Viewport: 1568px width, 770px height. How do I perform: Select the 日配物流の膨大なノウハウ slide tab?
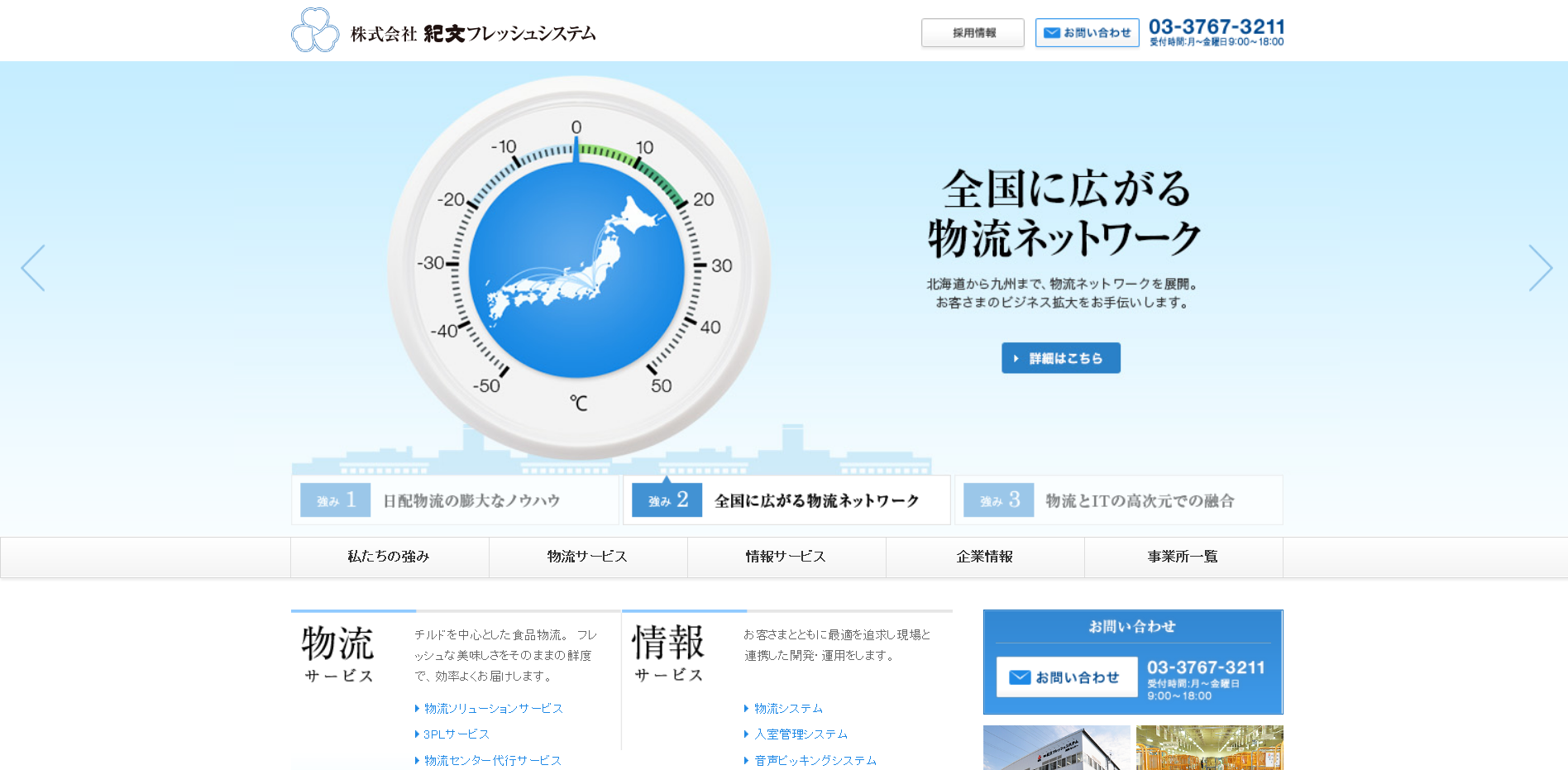(471, 501)
